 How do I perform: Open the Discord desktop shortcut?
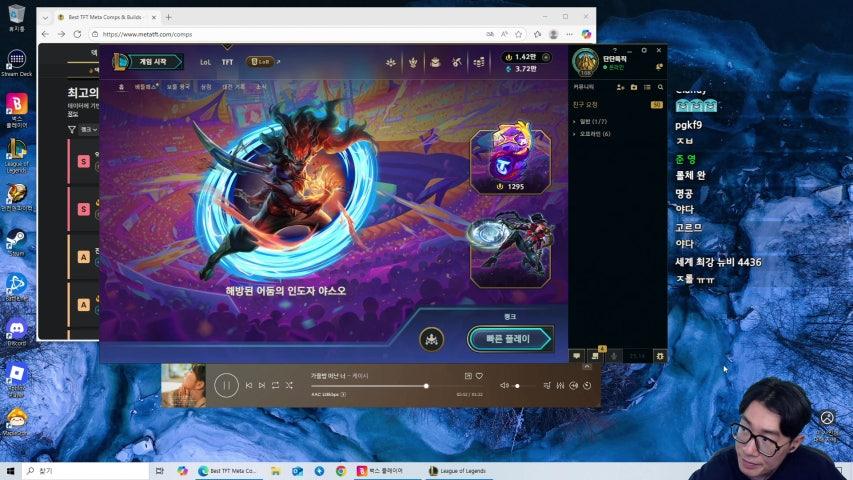(x=16, y=333)
